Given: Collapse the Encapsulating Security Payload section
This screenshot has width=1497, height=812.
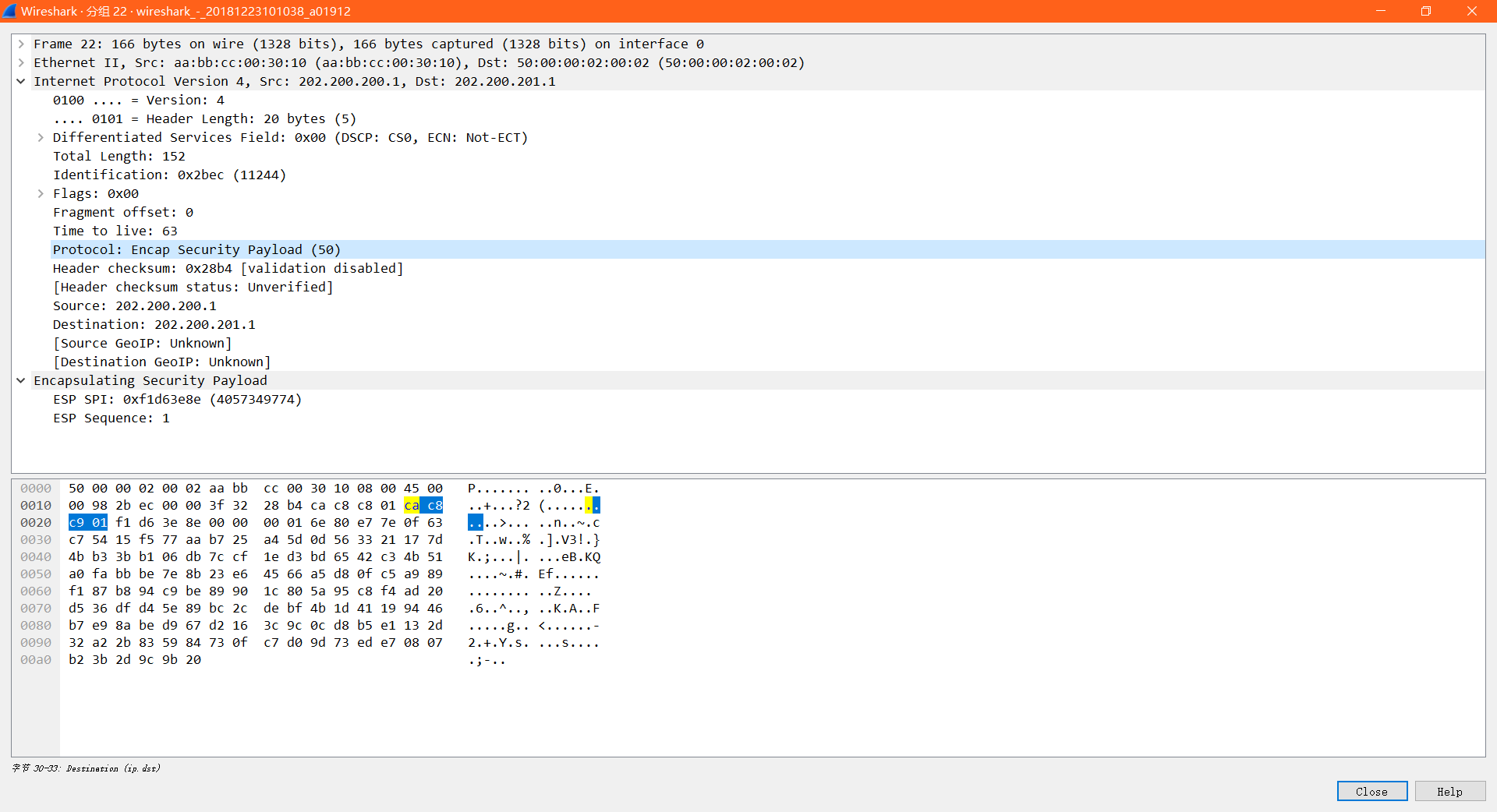Looking at the screenshot, I should [x=21, y=381].
